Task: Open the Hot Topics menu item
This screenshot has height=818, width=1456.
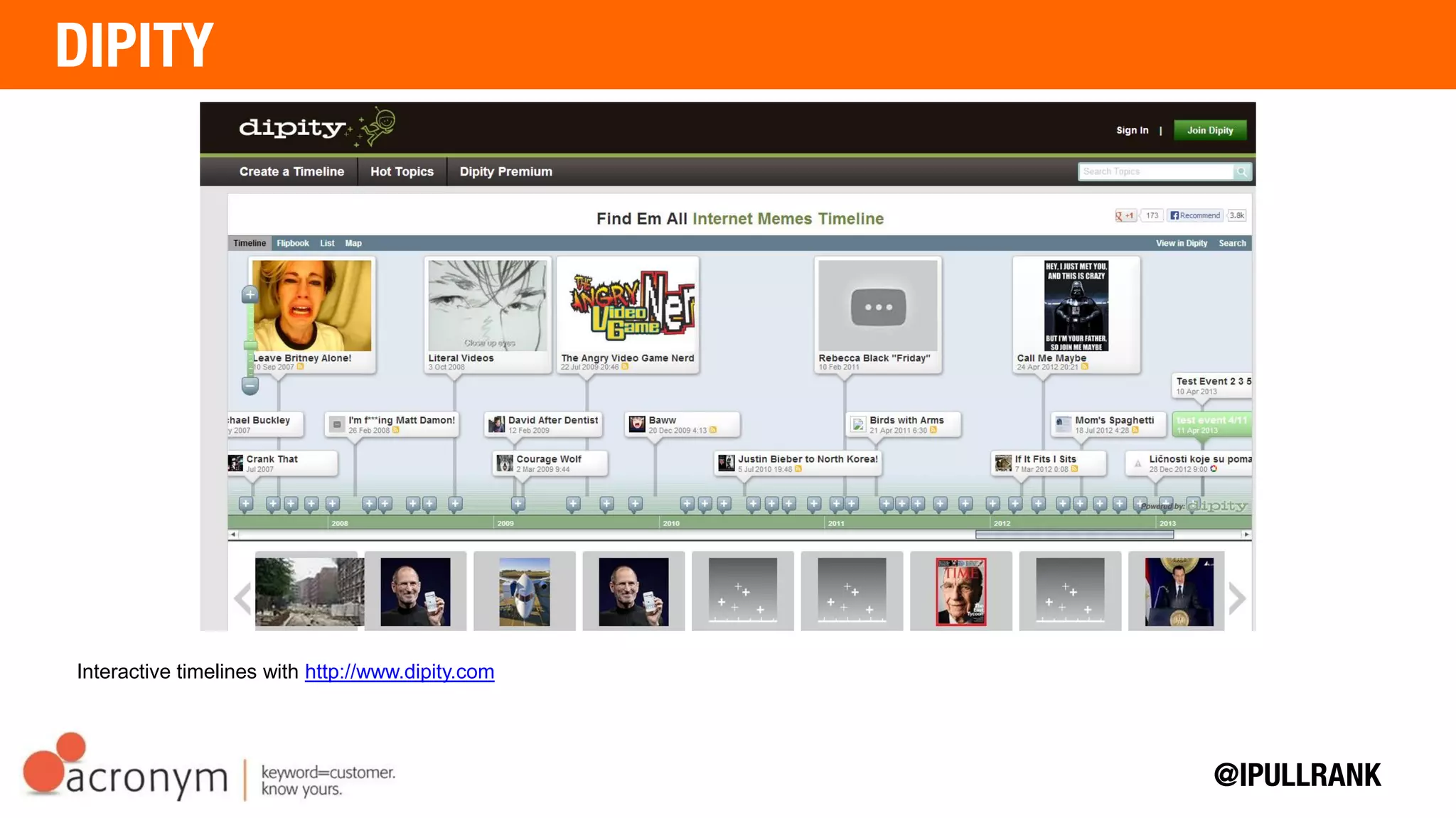Action: 402,171
